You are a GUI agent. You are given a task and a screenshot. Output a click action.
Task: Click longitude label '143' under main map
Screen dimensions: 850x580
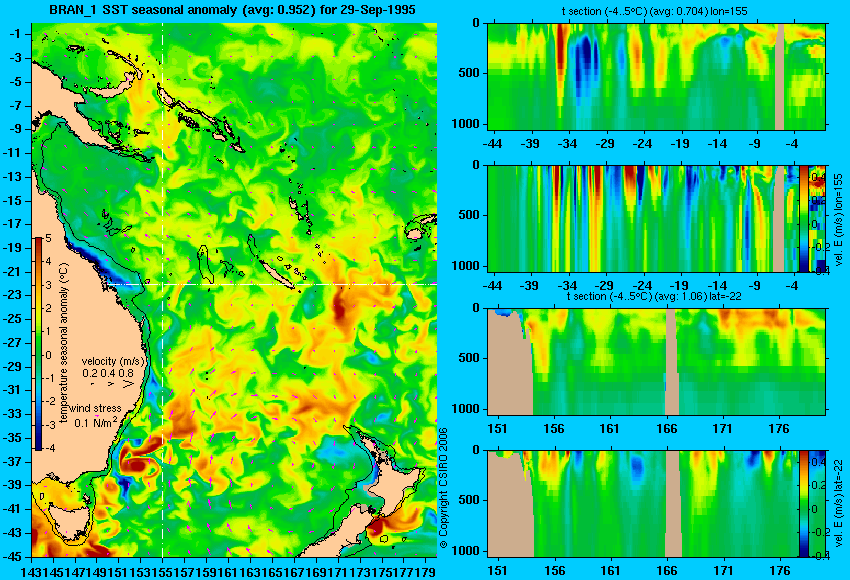(x=30, y=571)
